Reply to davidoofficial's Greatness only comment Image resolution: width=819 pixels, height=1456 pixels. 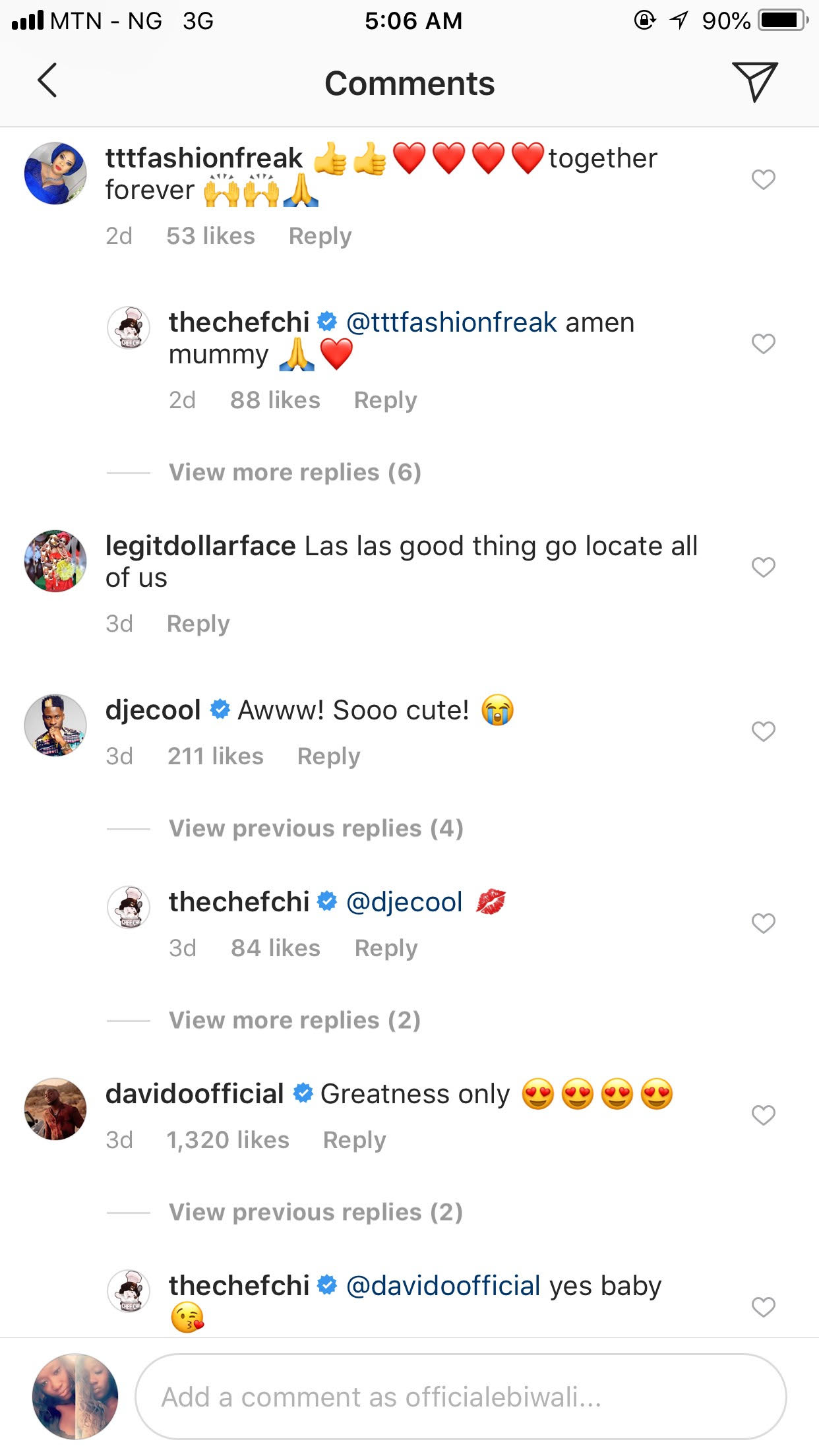tap(354, 1140)
